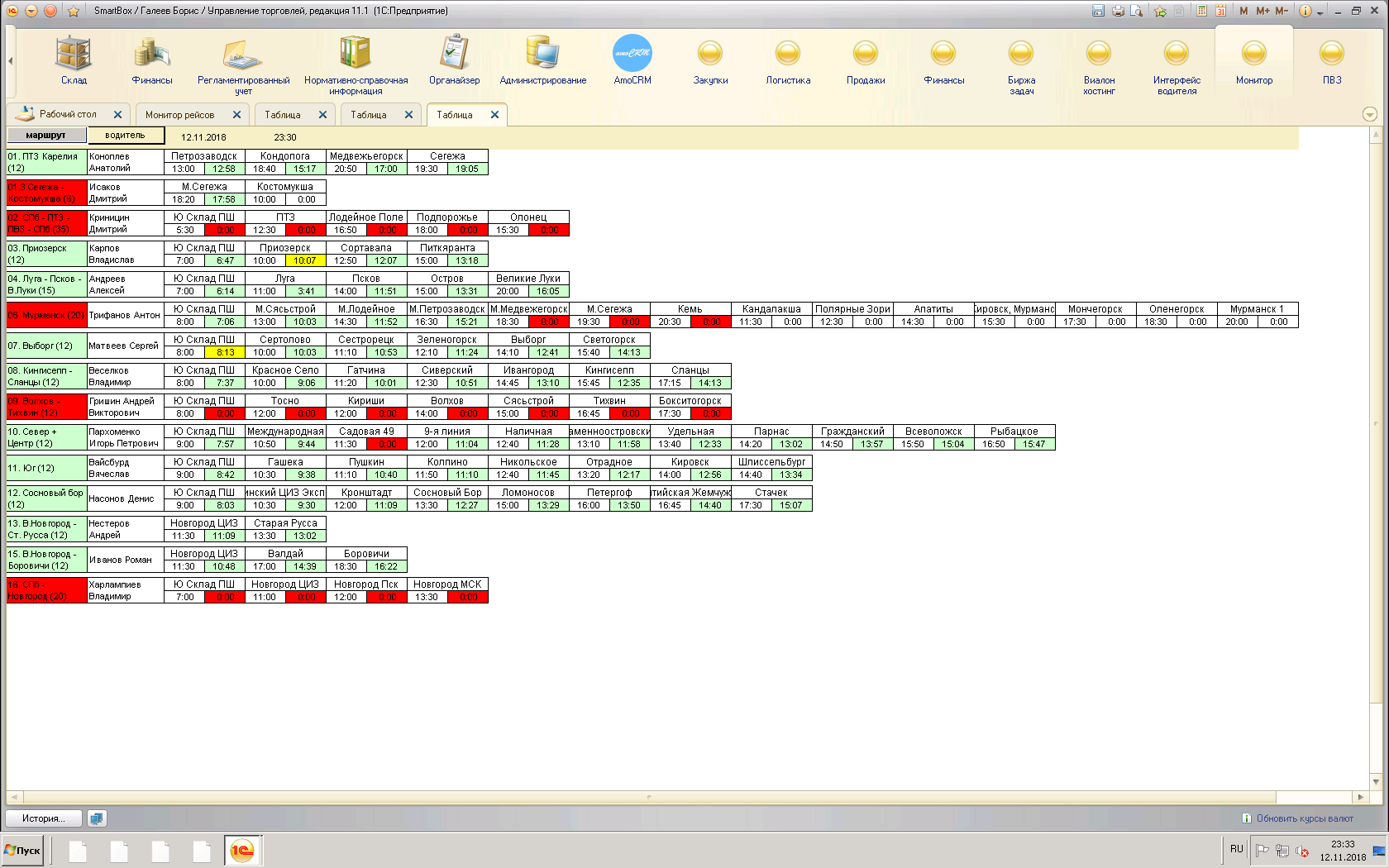Open the Органайзер section
This screenshot has width=1389, height=868.
(x=454, y=60)
